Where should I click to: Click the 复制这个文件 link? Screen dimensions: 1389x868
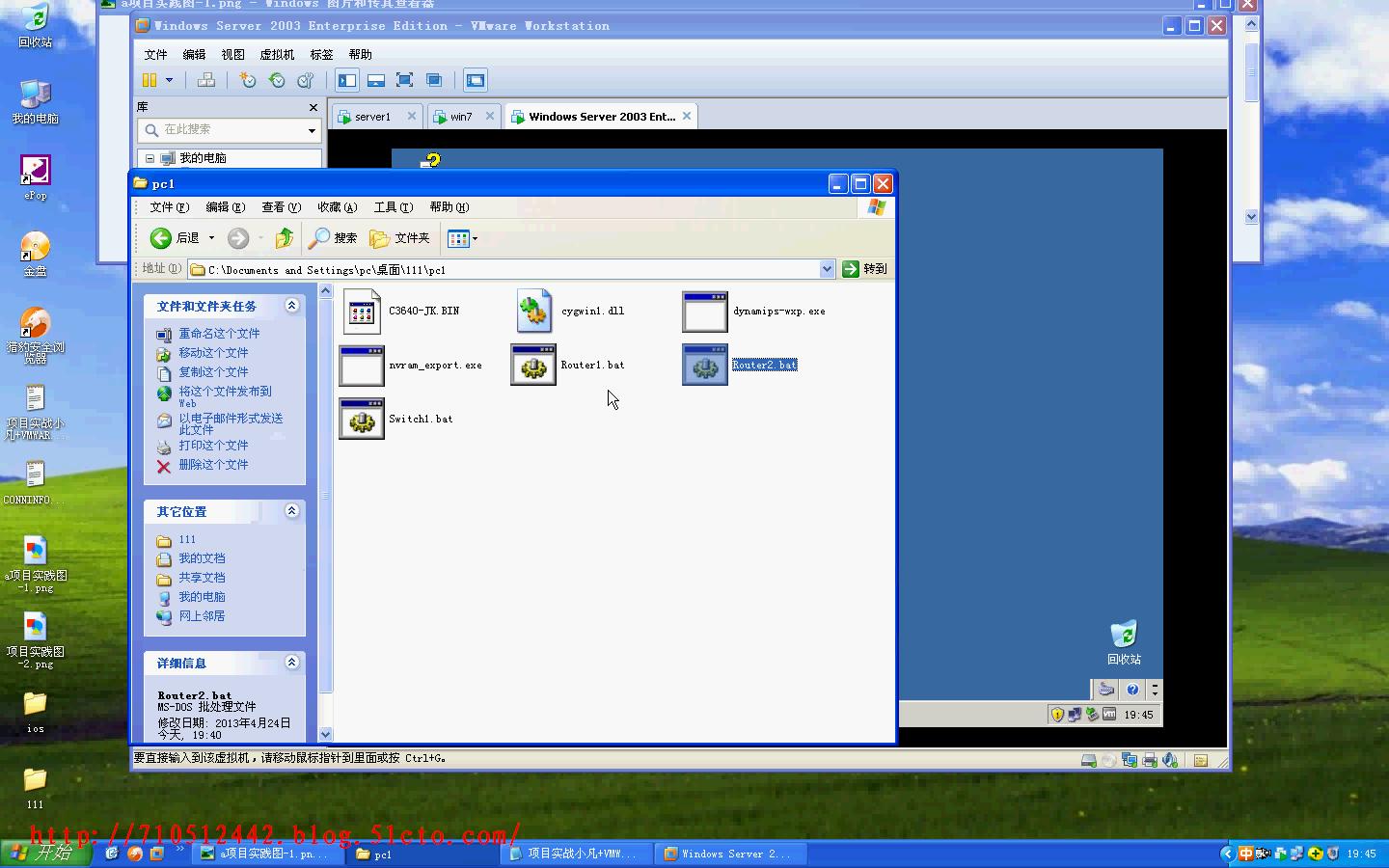(x=213, y=372)
